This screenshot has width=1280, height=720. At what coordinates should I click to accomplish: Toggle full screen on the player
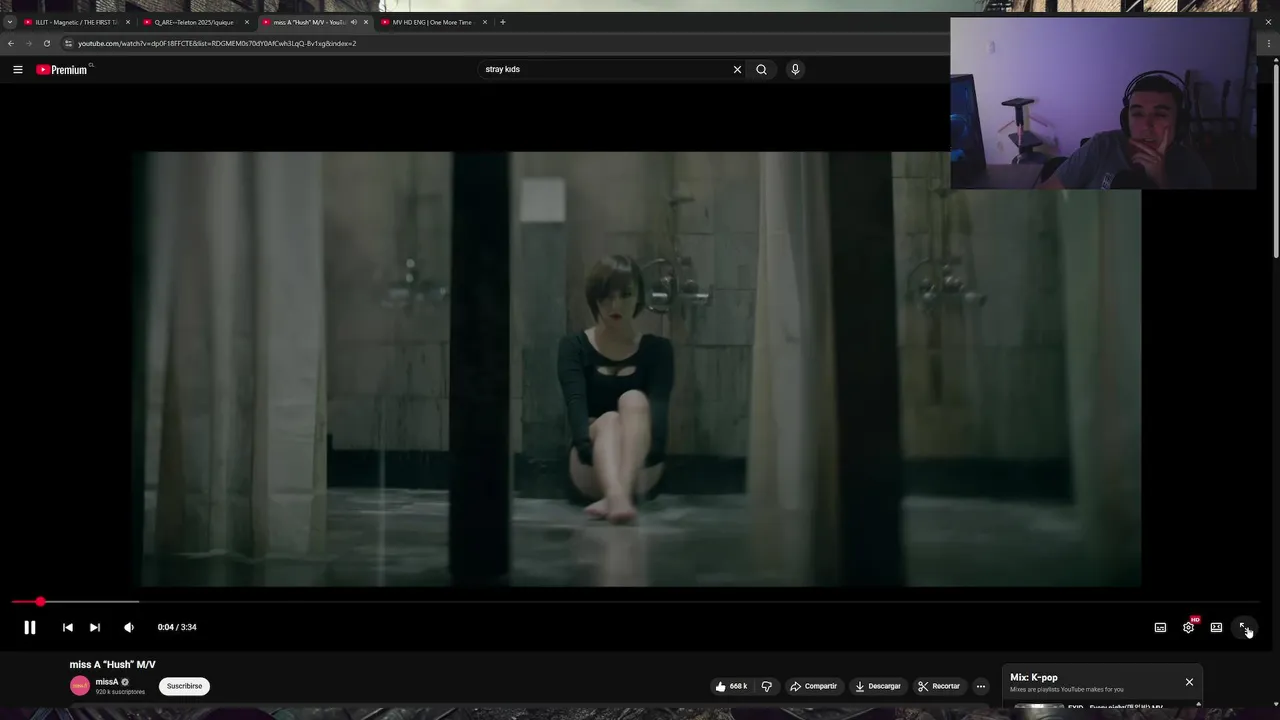[x=1244, y=627]
